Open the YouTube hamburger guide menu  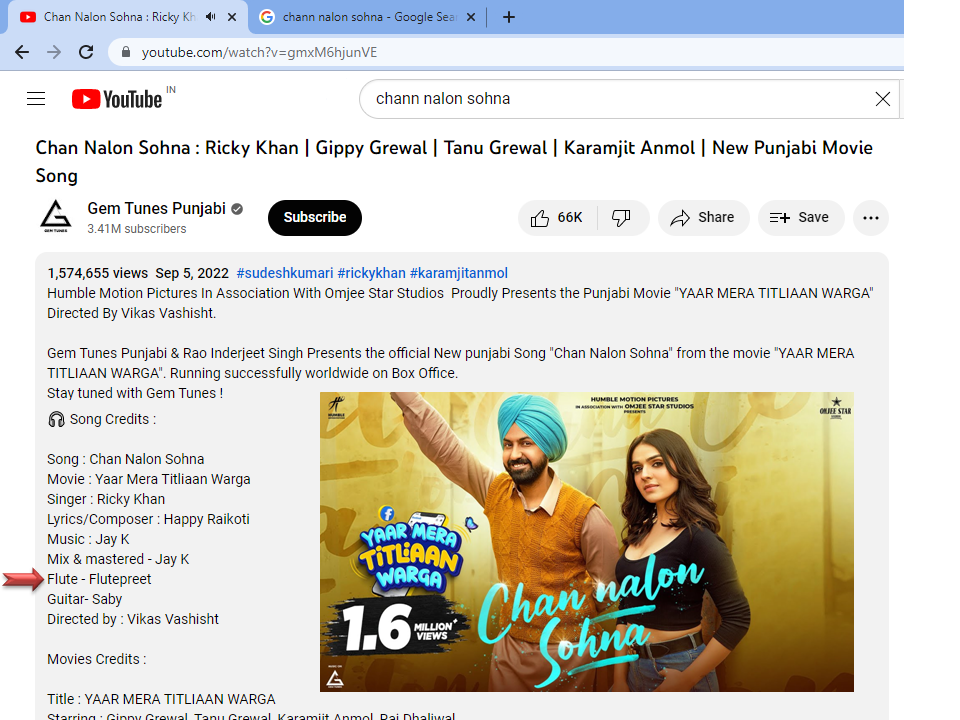[36, 98]
